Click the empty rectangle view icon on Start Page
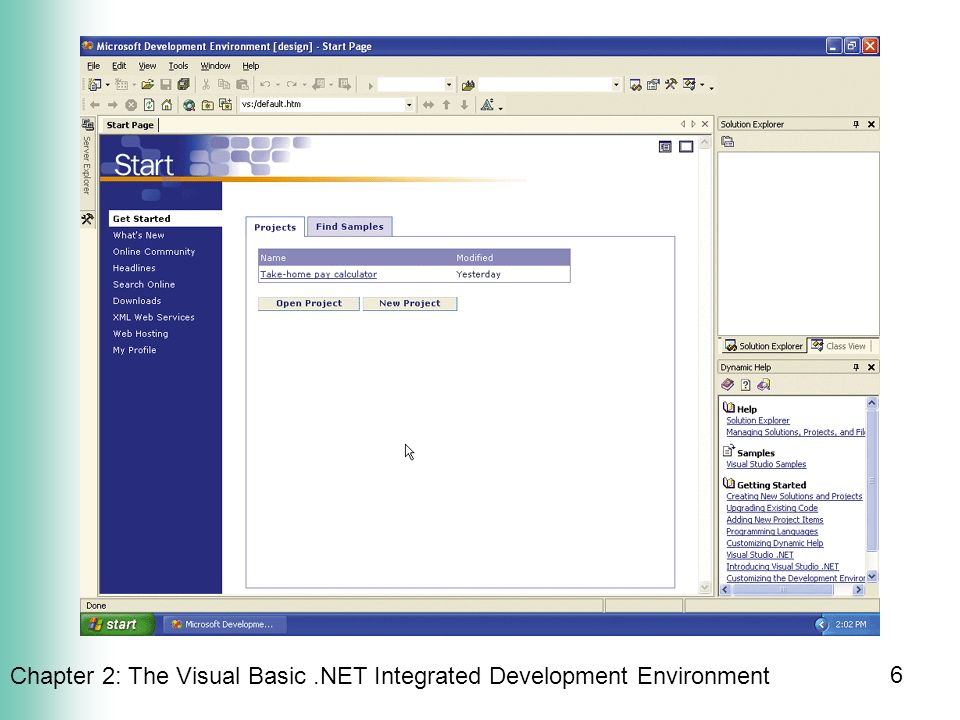Viewport: 960px width, 720px height. click(x=686, y=147)
